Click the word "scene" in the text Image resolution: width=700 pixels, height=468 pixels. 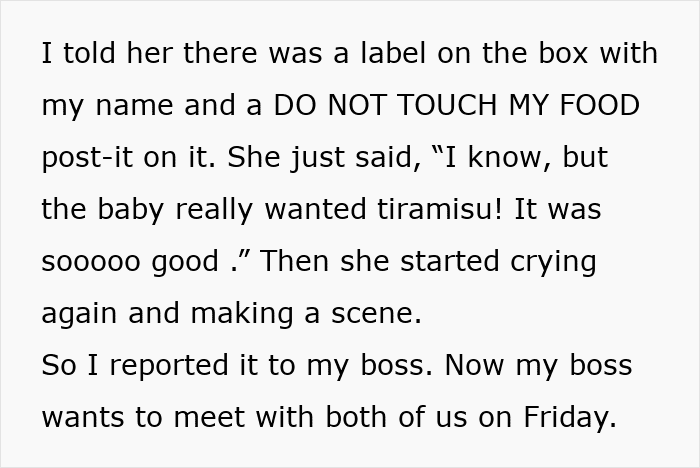(377, 313)
